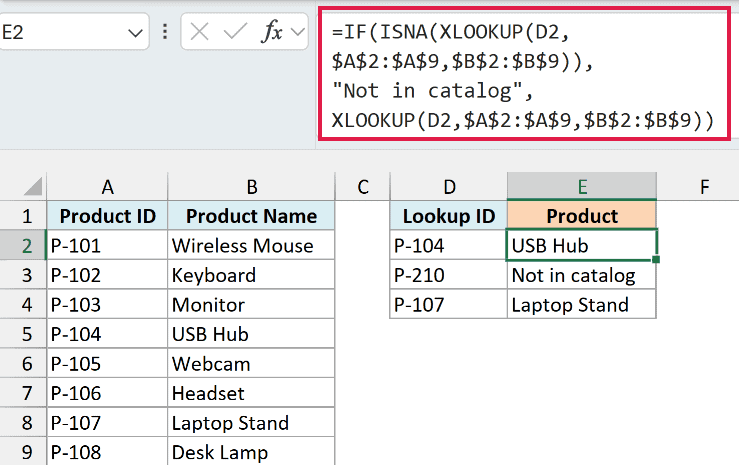The width and height of the screenshot is (739, 465).
Task: Click the 'Wireless Mouse' cell
Action: tap(251, 245)
